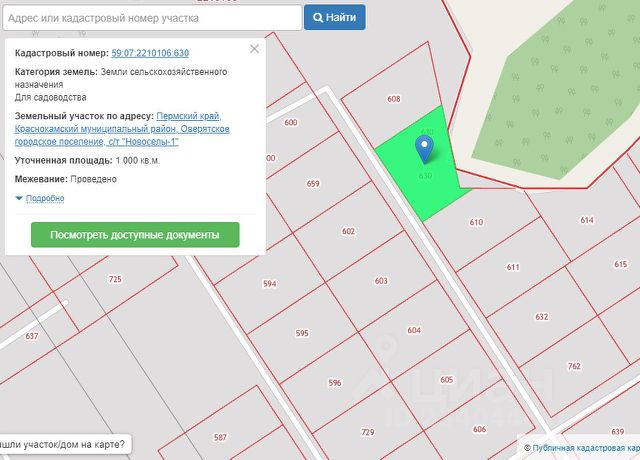Click Посмотреть доступные документы button
The height and width of the screenshot is (460, 640).
point(135,235)
